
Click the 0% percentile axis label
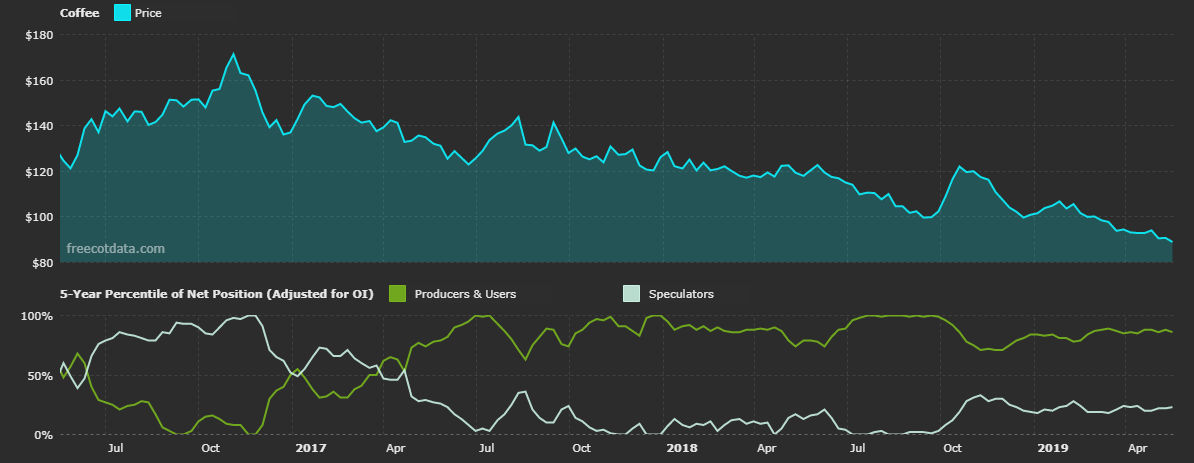point(44,435)
